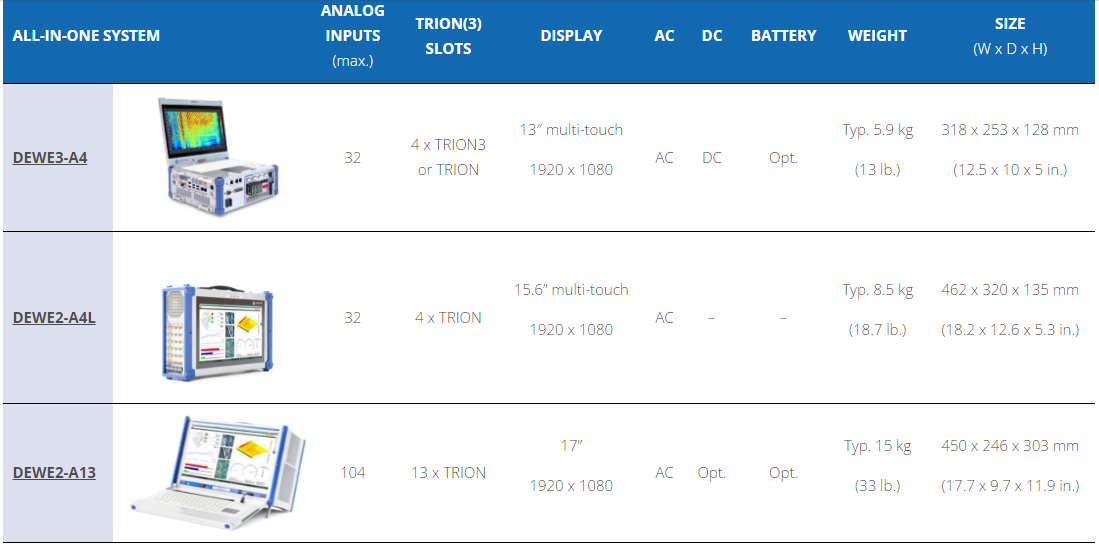This screenshot has width=1099, height=549.
Task: Click the 104 analog inputs value
Action: 352,473
